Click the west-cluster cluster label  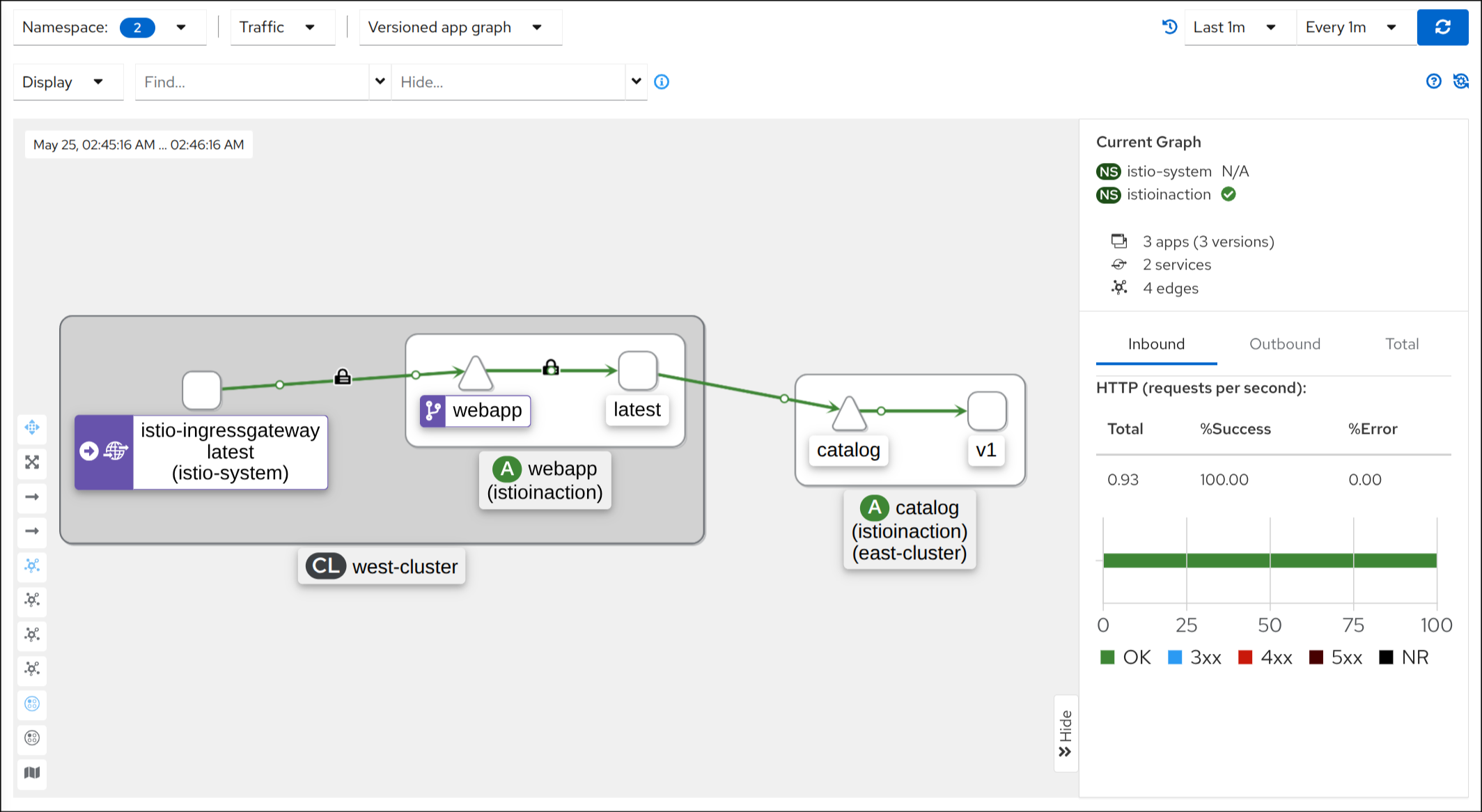382,566
